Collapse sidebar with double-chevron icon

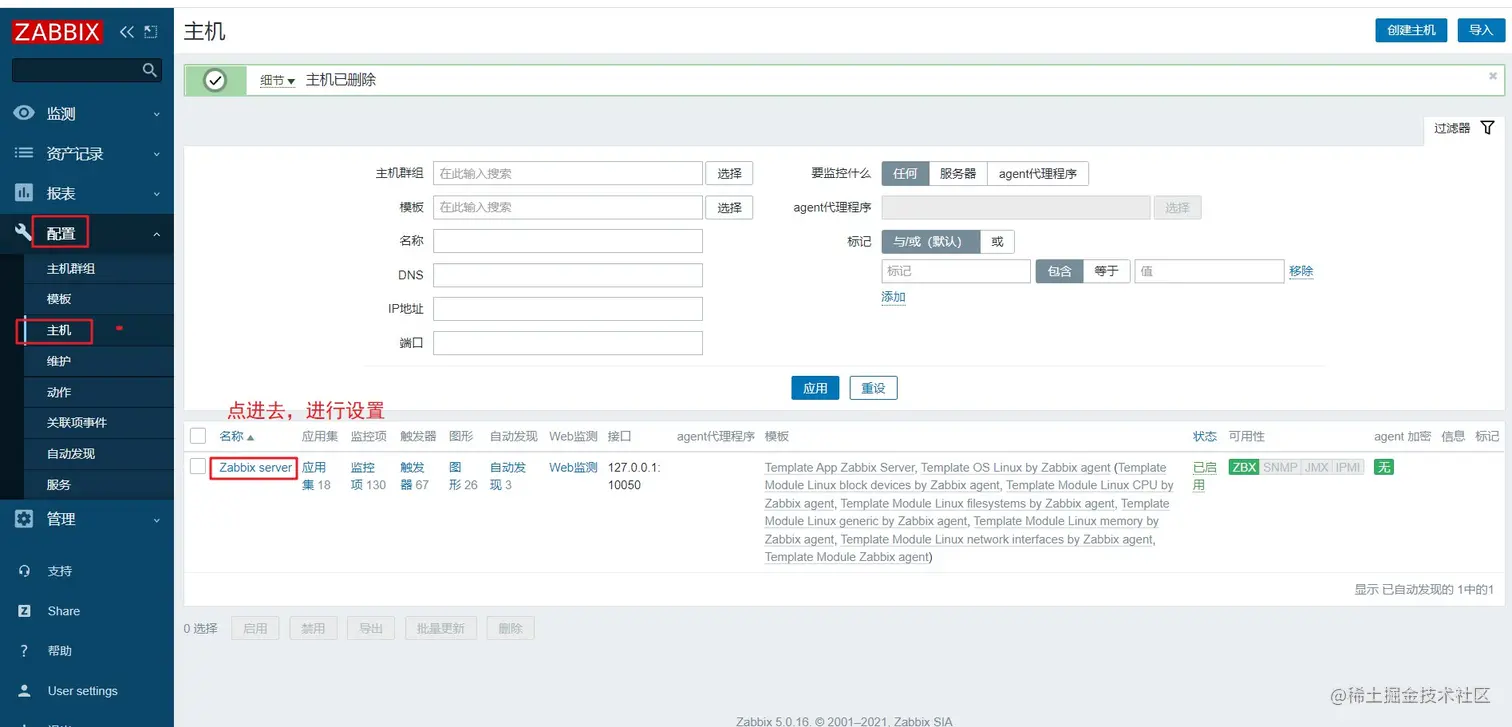click(127, 32)
